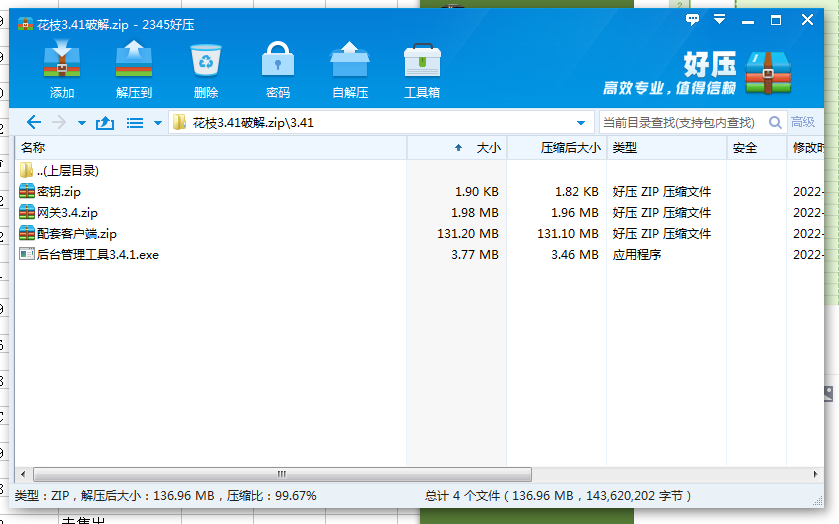839x524 pixels.
Task: Open navigation history dropdown arrow
Action: pos(82,123)
